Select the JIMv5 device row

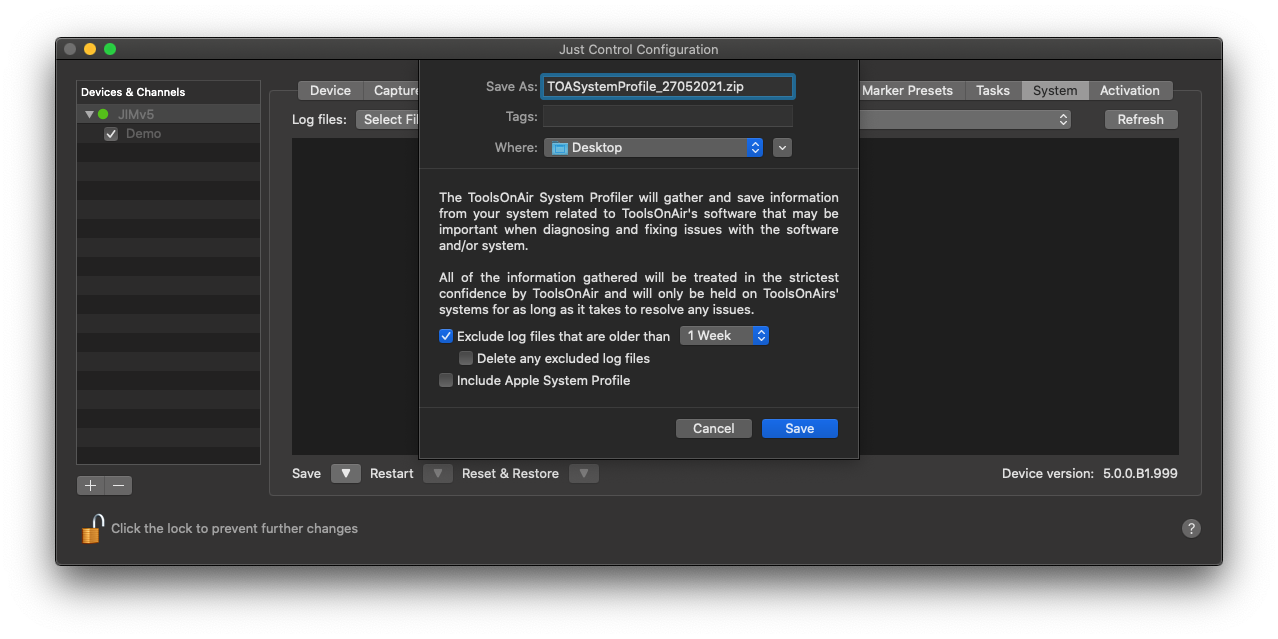click(x=169, y=114)
